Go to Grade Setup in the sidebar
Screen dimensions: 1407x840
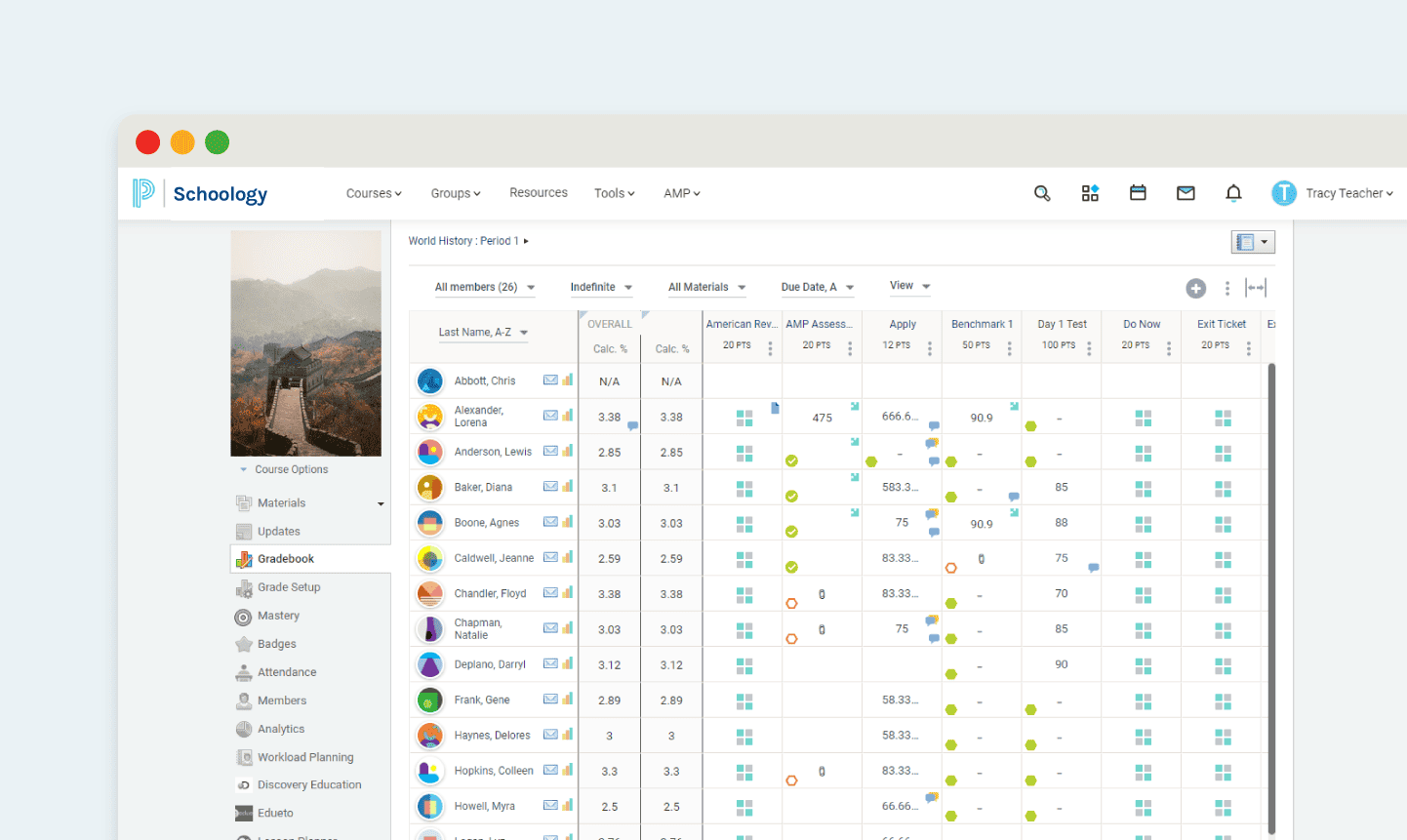290,586
